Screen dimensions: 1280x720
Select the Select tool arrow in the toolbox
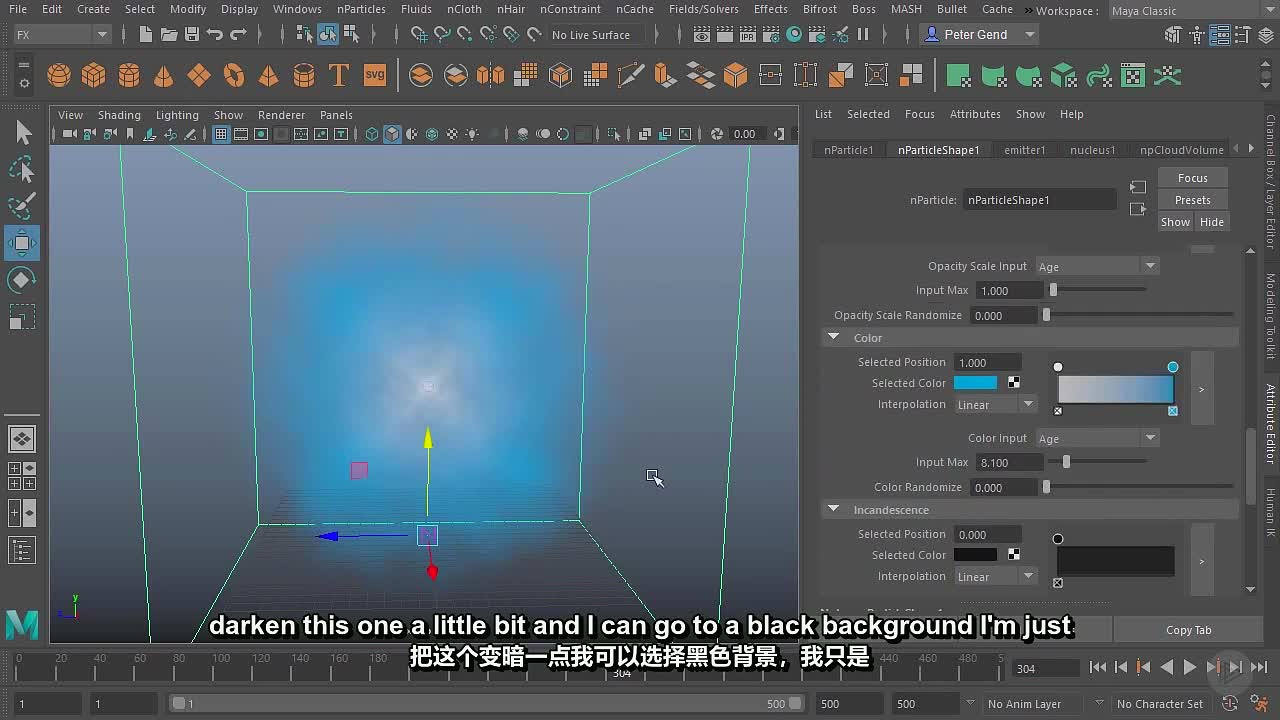22,132
